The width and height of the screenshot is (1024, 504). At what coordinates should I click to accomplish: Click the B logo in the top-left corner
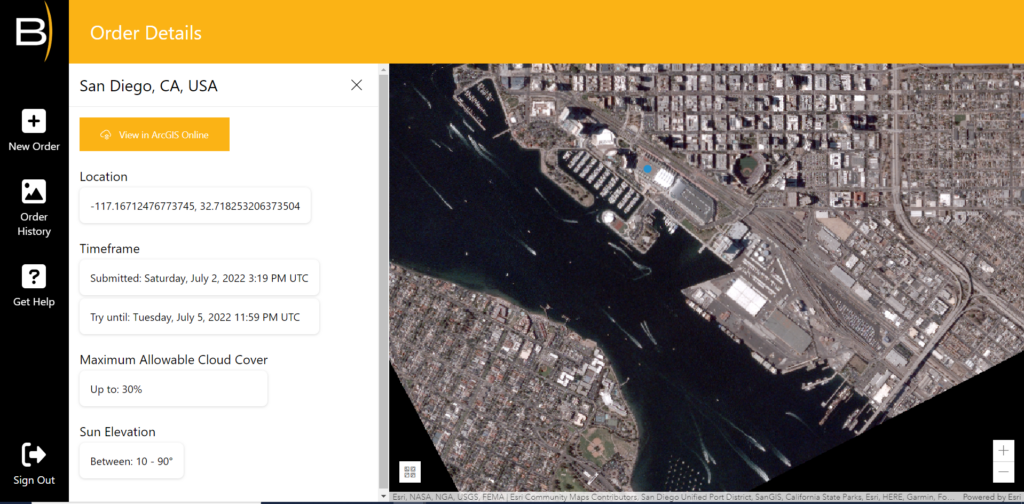pos(31,31)
